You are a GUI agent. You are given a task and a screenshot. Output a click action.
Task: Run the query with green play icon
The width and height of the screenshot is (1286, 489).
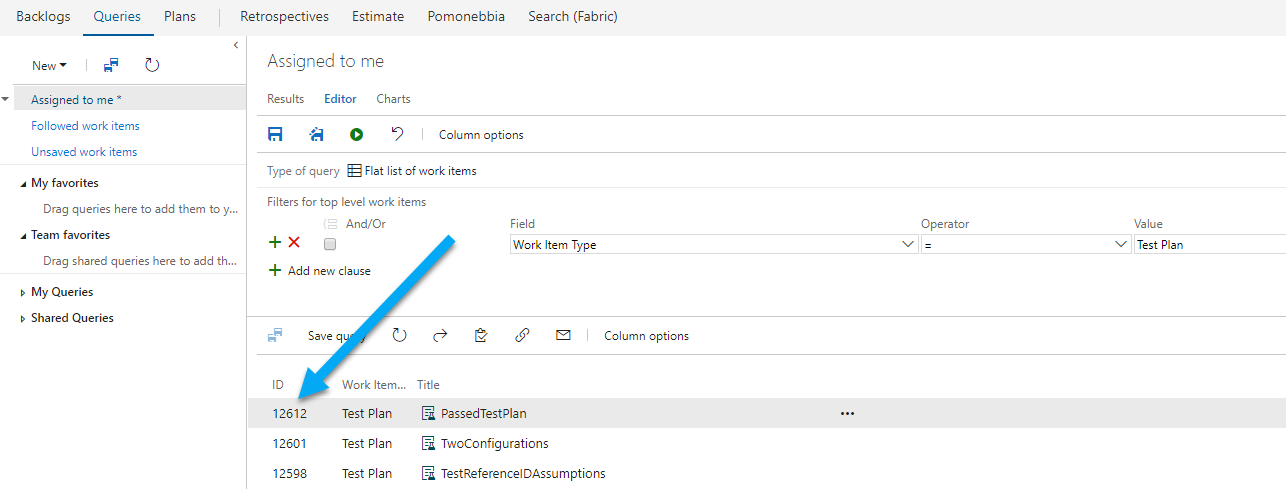click(357, 134)
